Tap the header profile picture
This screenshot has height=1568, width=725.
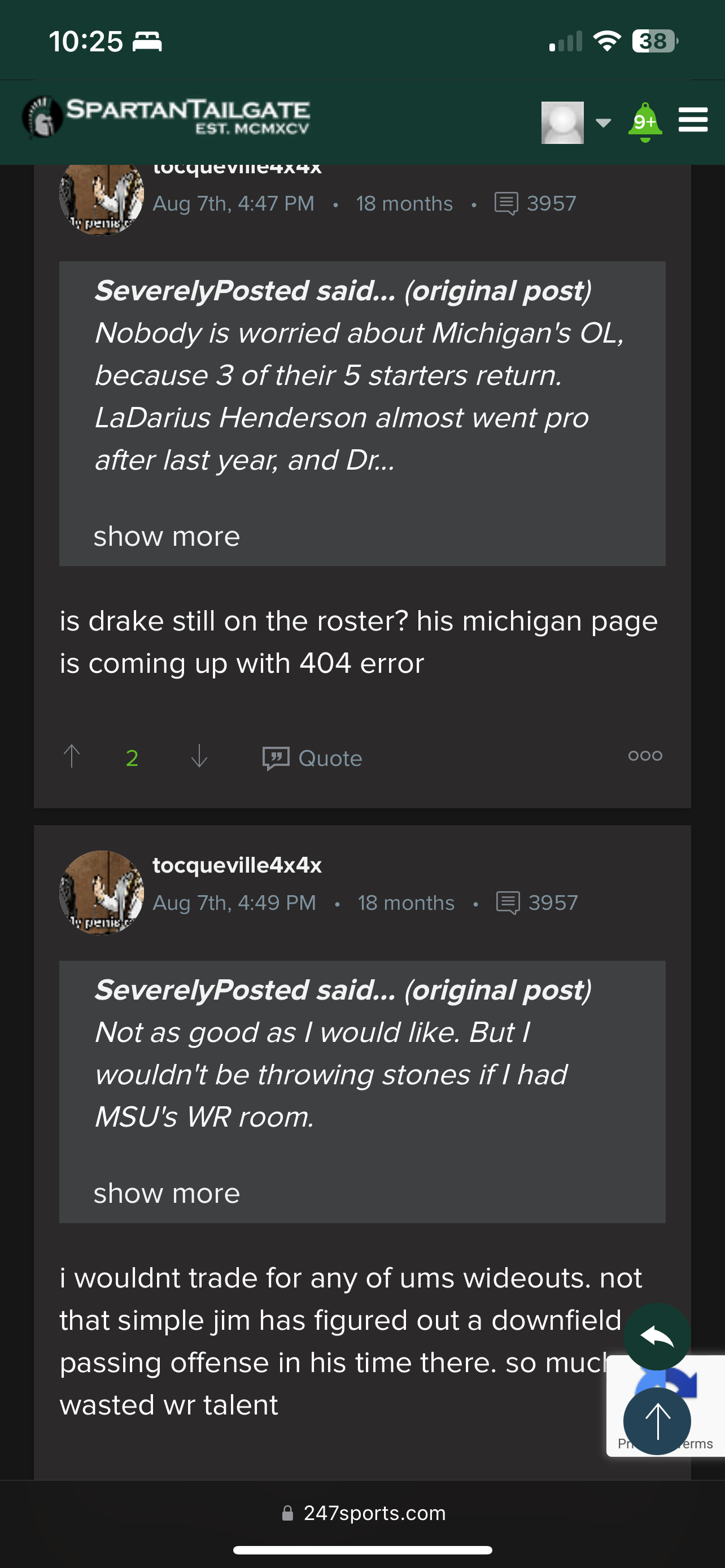point(562,123)
